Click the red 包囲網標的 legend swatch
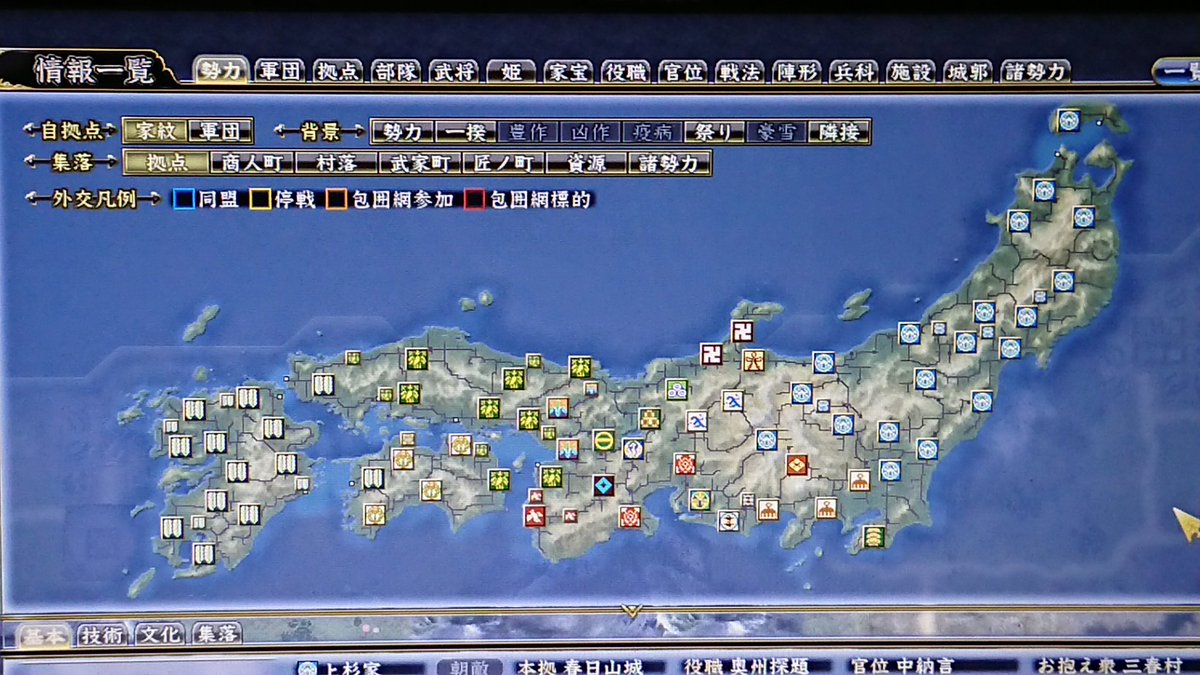This screenshot has width=1200, height=675. 474,199
